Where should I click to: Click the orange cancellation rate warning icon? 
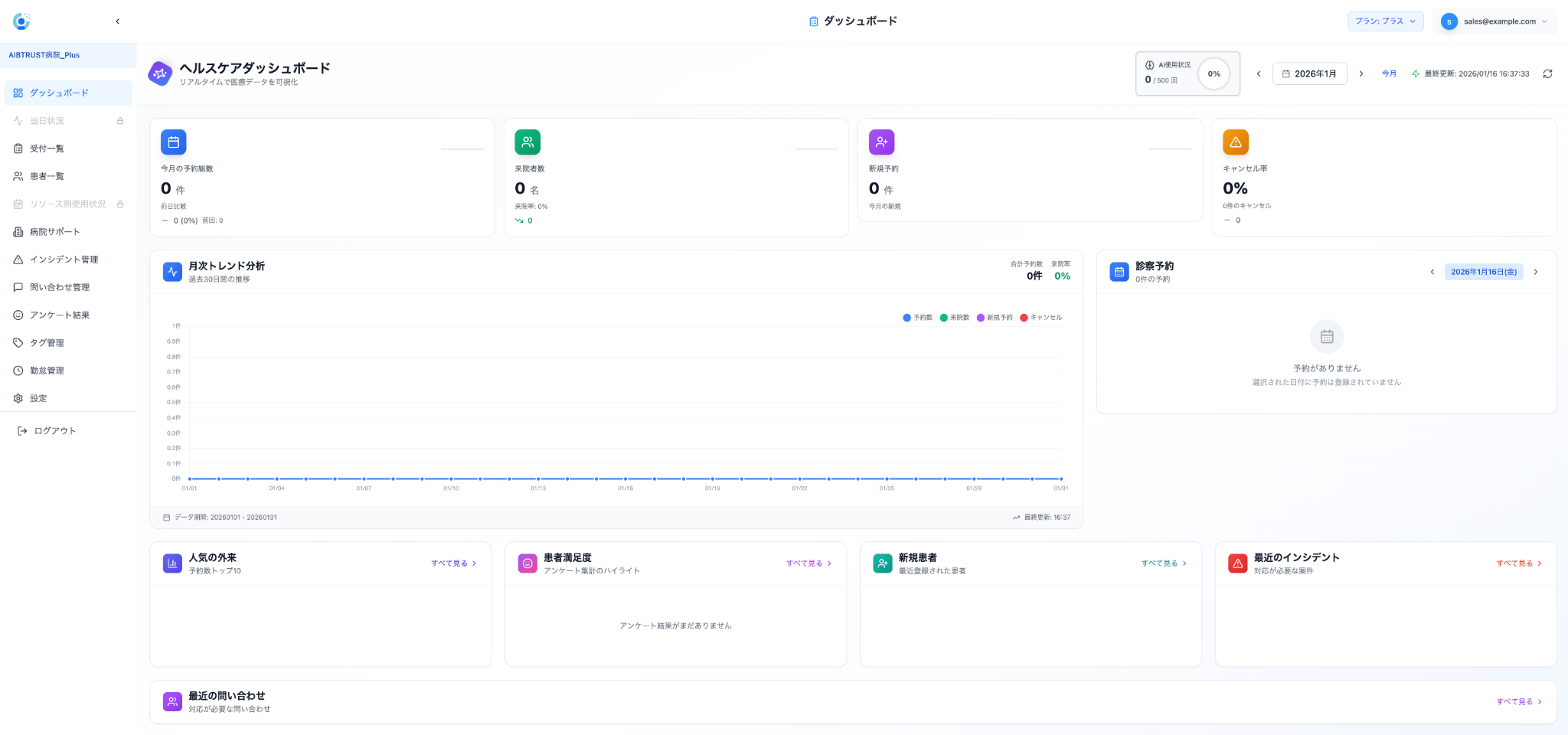tap(1235, 142)
